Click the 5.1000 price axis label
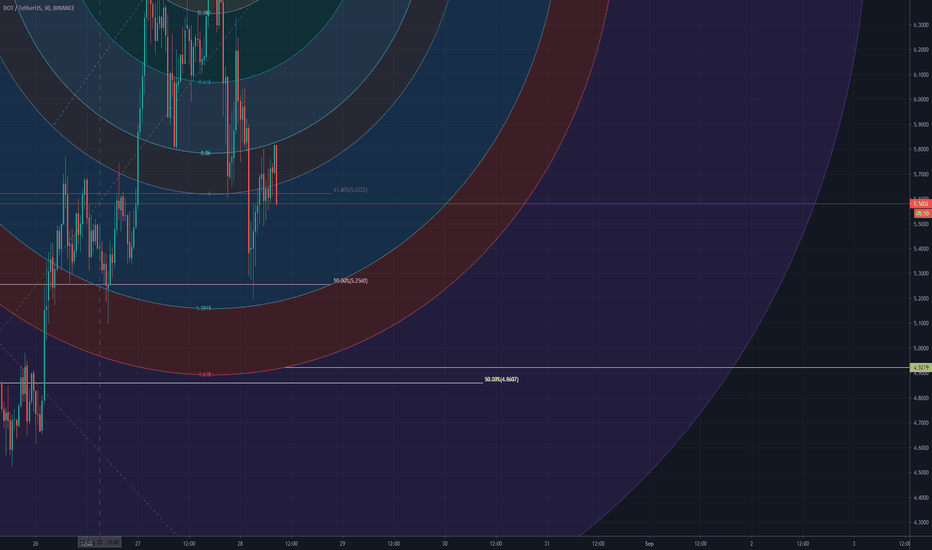 pyautogui.click(x=921, y=323)
